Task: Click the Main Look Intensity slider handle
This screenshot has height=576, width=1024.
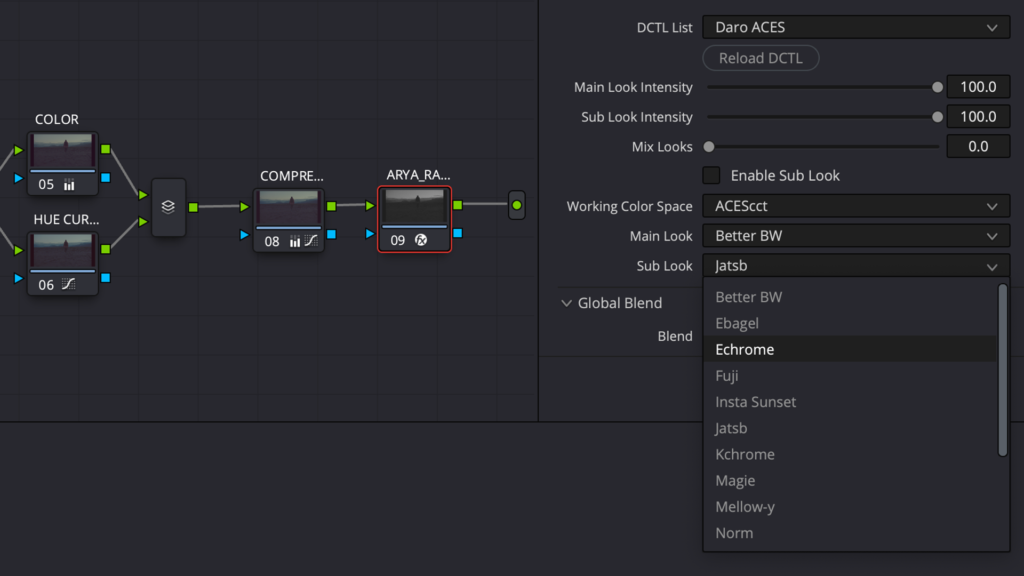Action: (937, 88)
